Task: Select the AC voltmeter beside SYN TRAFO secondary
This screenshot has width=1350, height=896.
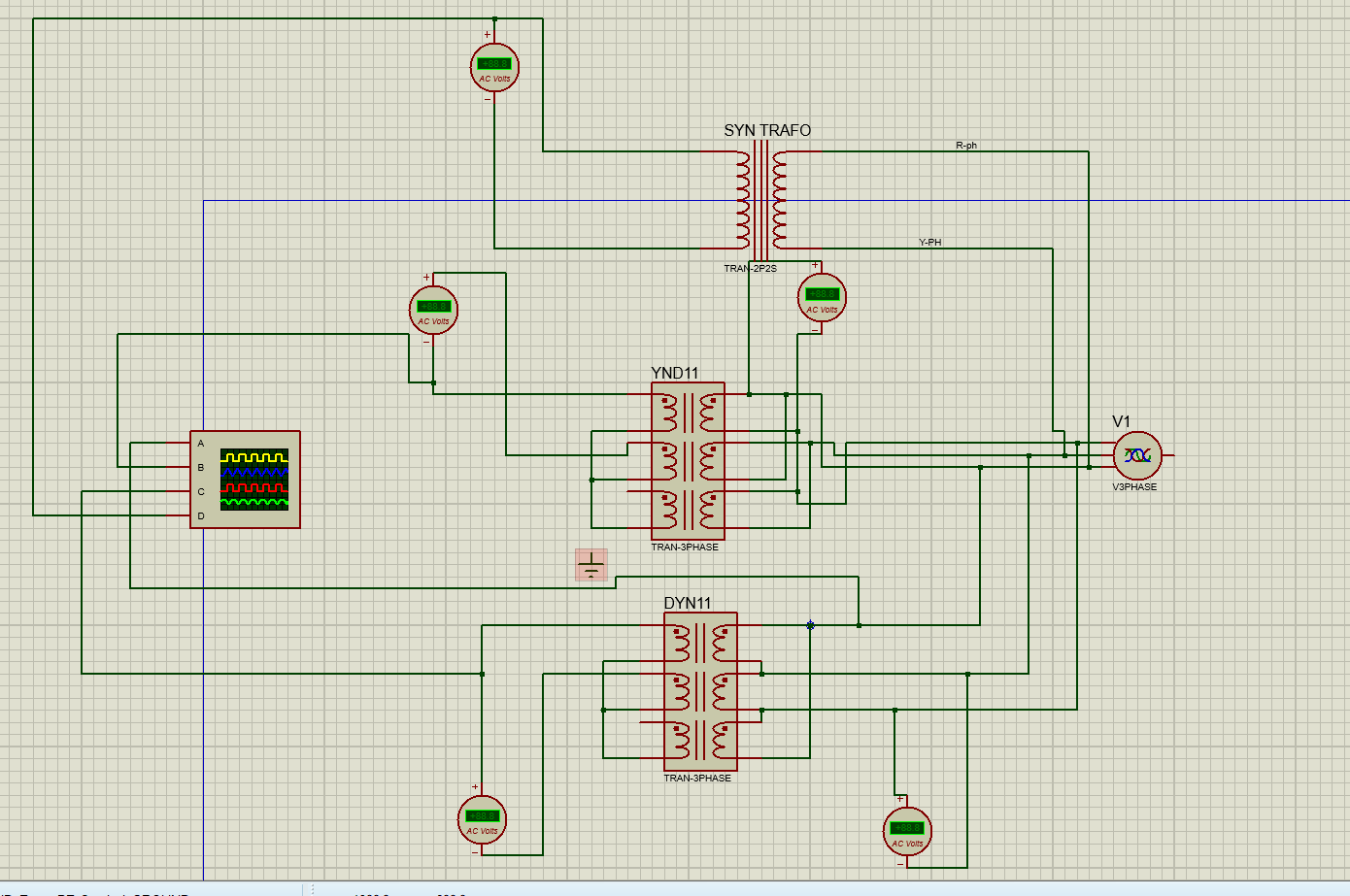Action: coord(821,297)
